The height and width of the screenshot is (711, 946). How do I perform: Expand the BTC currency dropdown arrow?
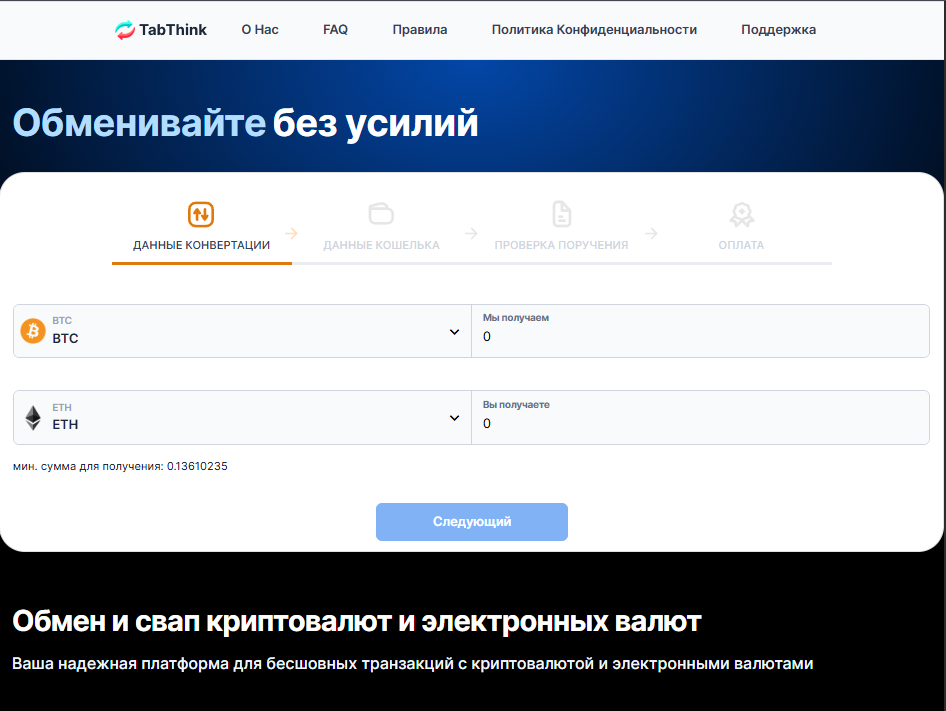(454, 332)
